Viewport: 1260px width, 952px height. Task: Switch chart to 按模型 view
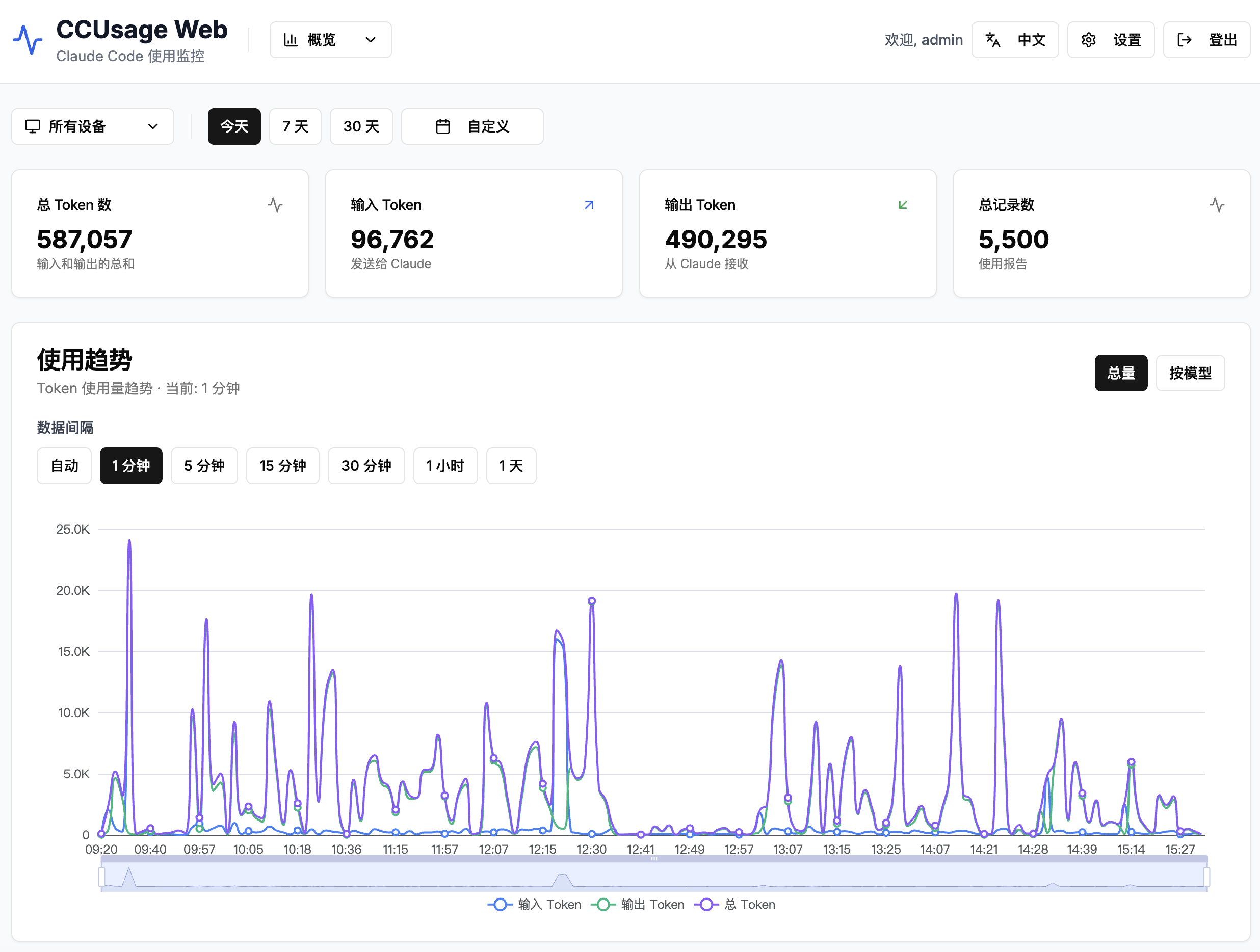[x=1190, y=373]
